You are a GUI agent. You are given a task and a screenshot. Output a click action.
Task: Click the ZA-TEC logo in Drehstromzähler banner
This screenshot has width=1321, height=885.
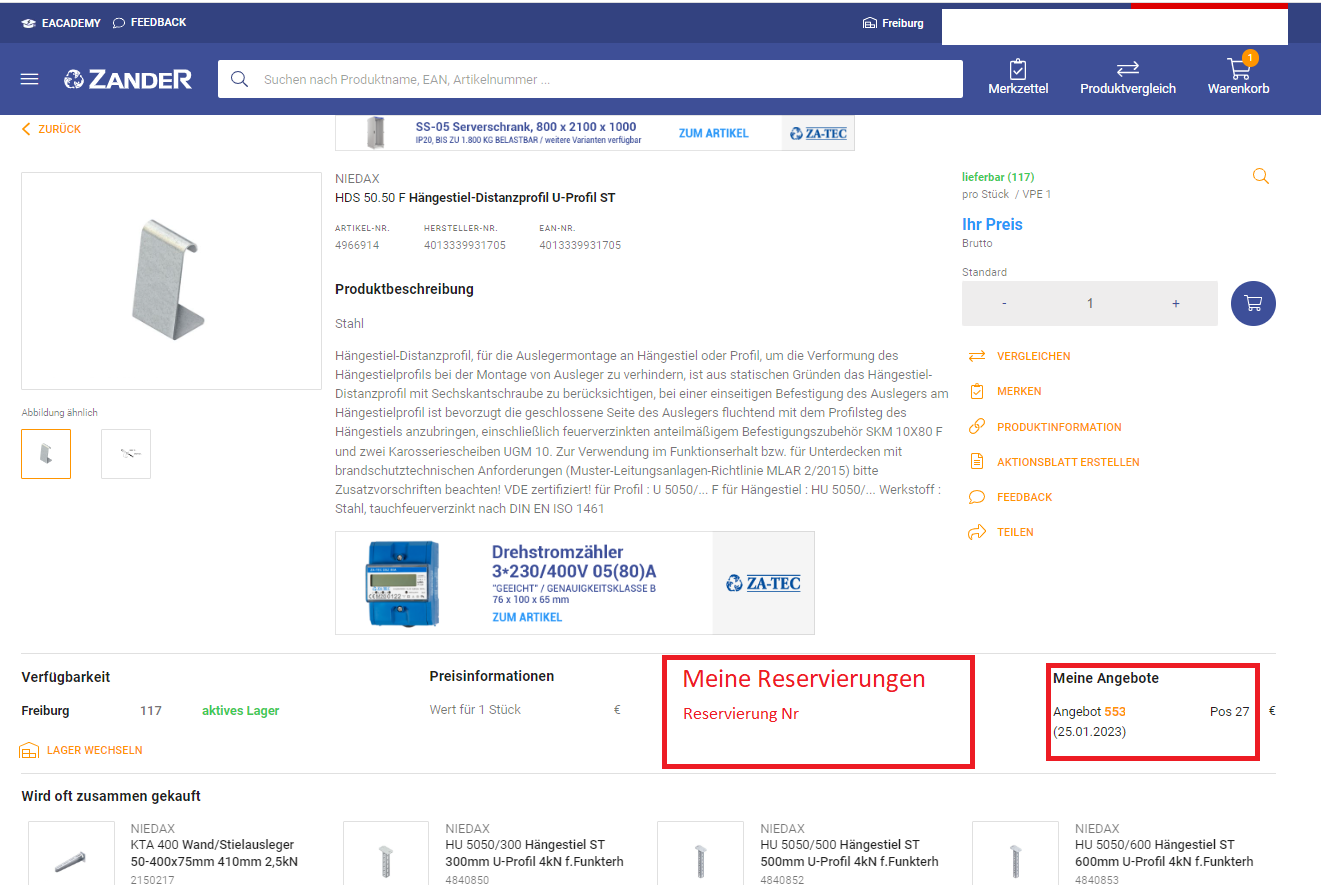(763, 583)
